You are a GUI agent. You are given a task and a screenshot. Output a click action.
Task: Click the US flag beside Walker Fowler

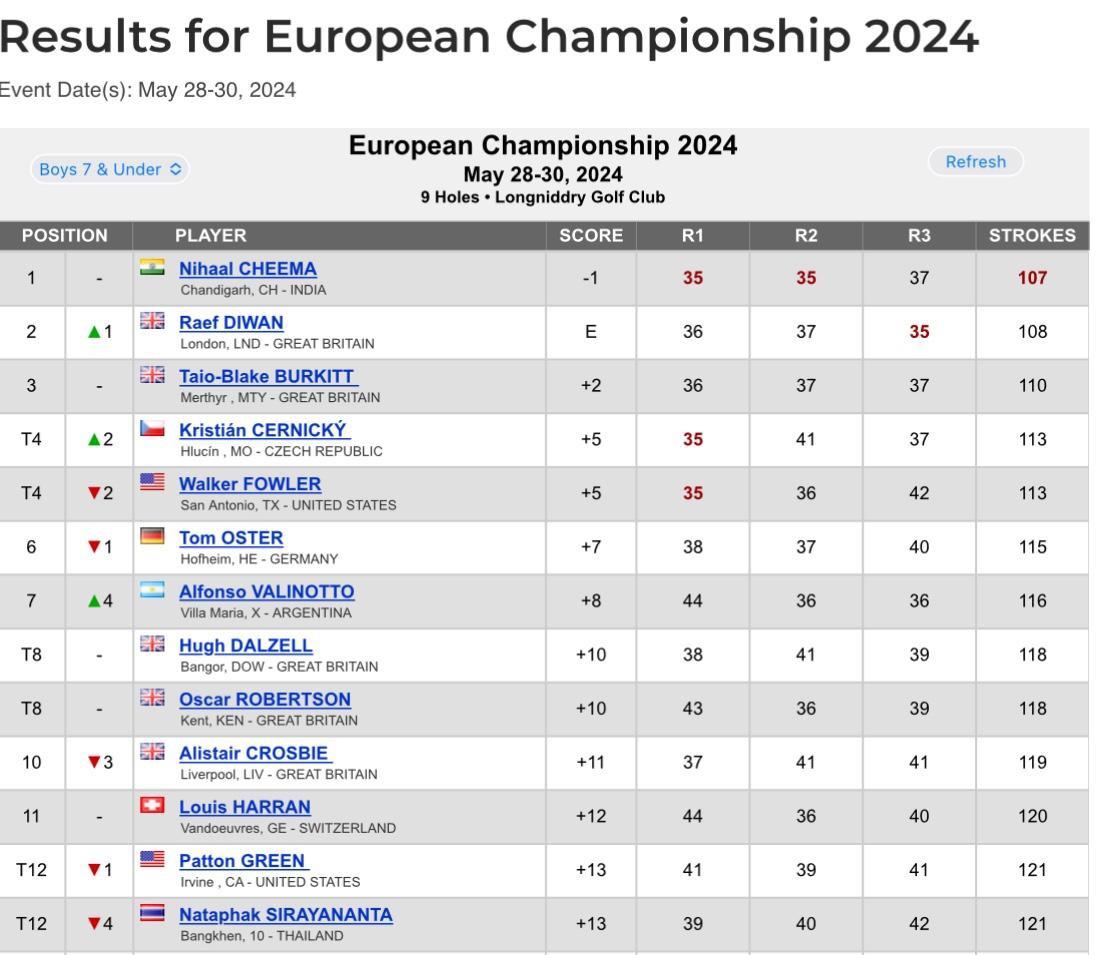coord(152,482)
